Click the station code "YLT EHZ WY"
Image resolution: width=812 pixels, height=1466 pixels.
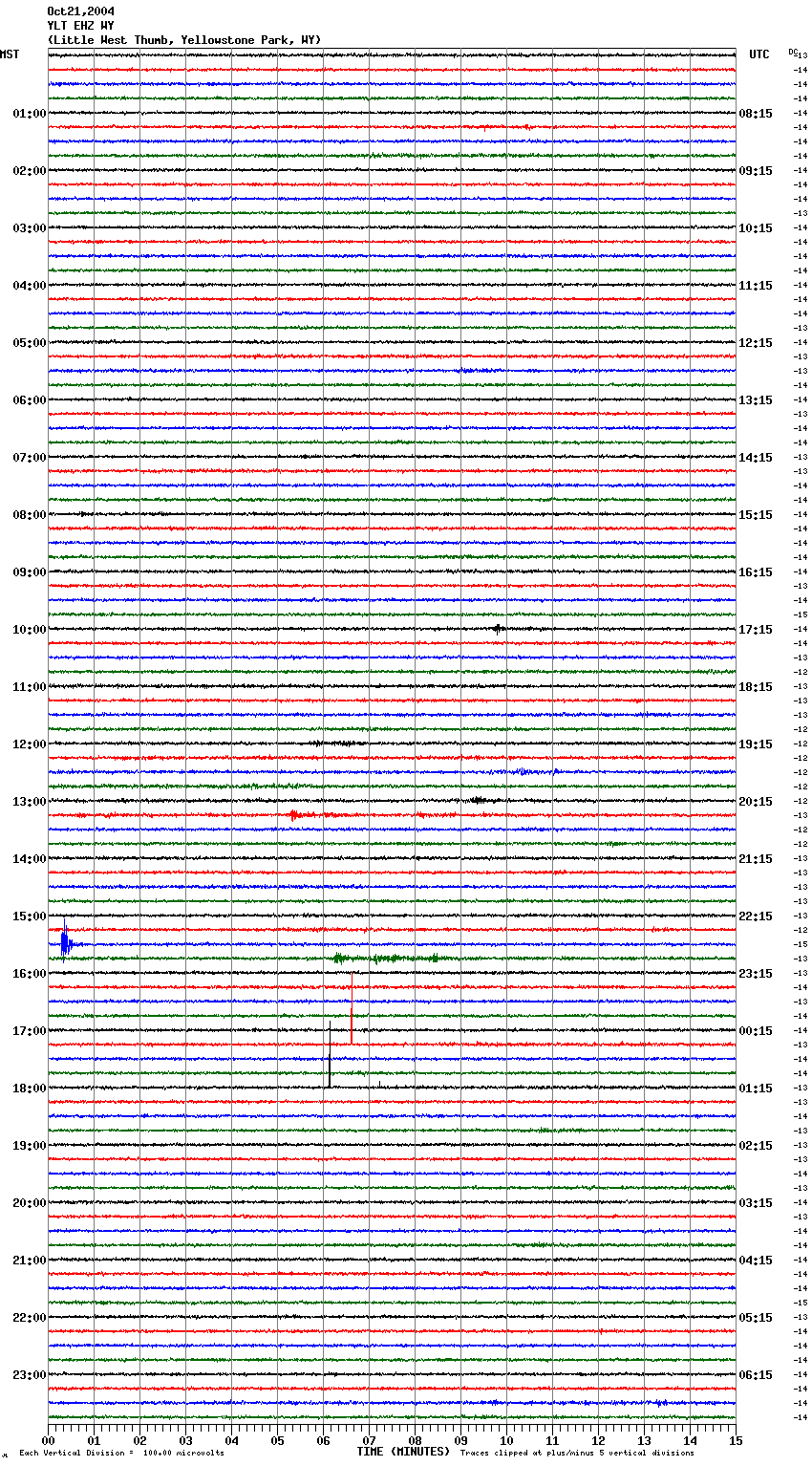point(80,26)
